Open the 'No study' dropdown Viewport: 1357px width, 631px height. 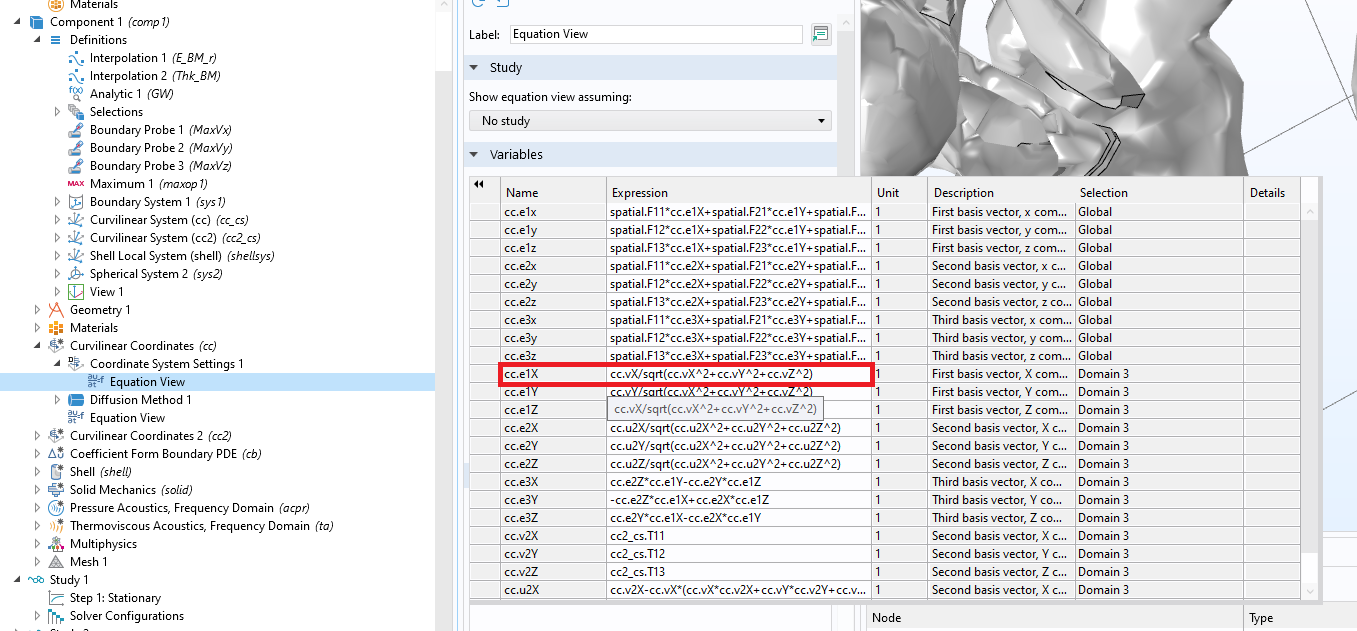[x=650, y=121]
